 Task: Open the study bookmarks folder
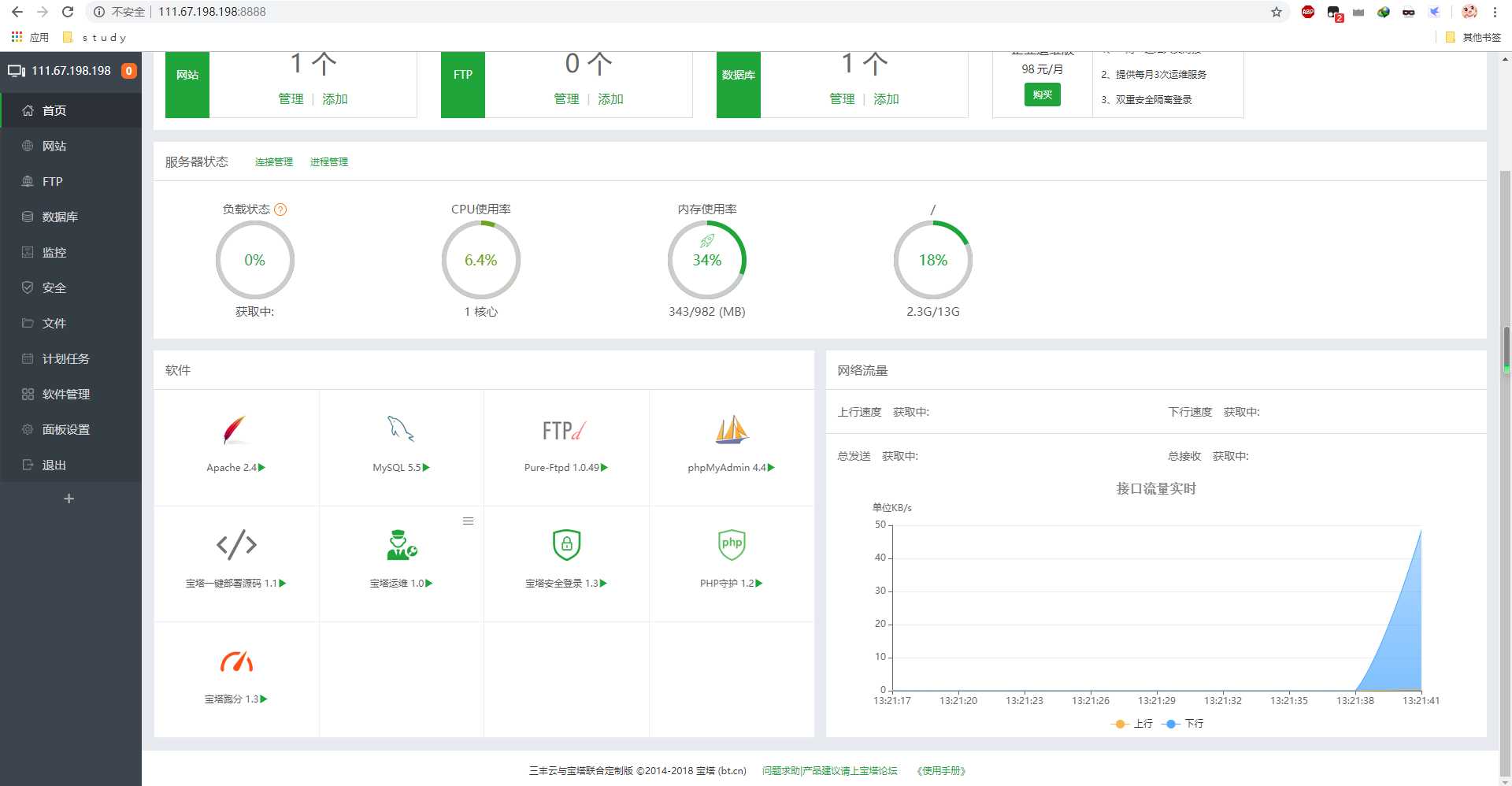(94, 37)
